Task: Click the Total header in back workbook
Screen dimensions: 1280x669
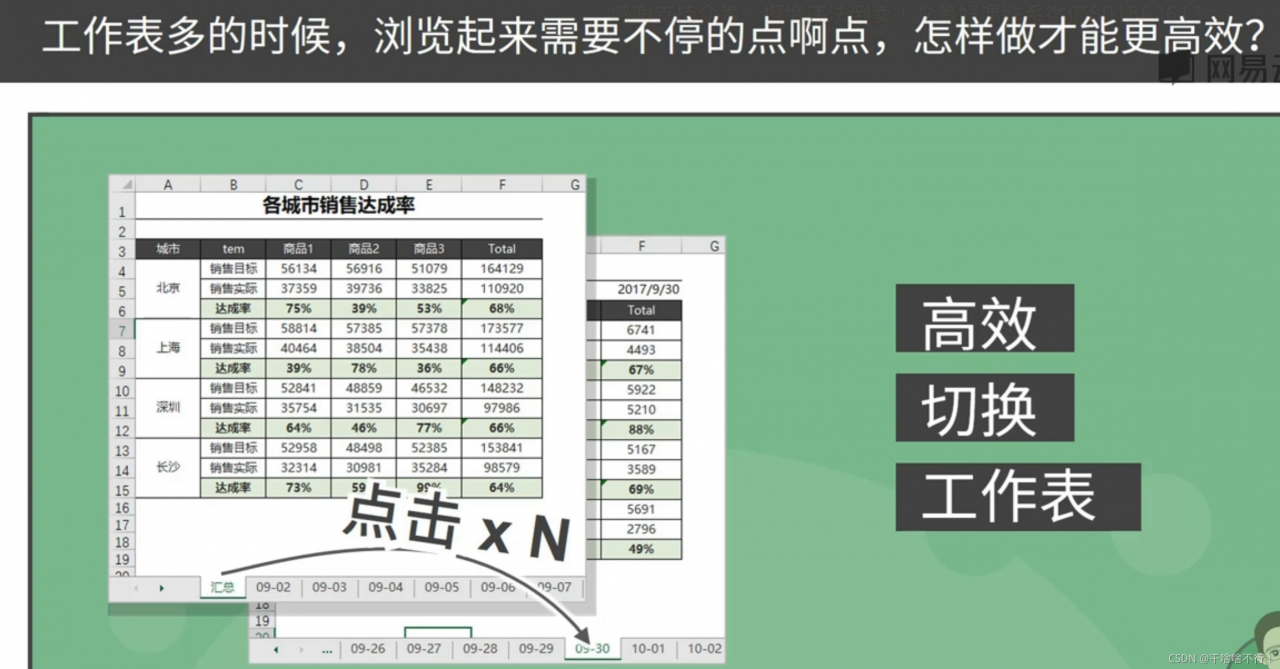Action: (x=641, y=310)
